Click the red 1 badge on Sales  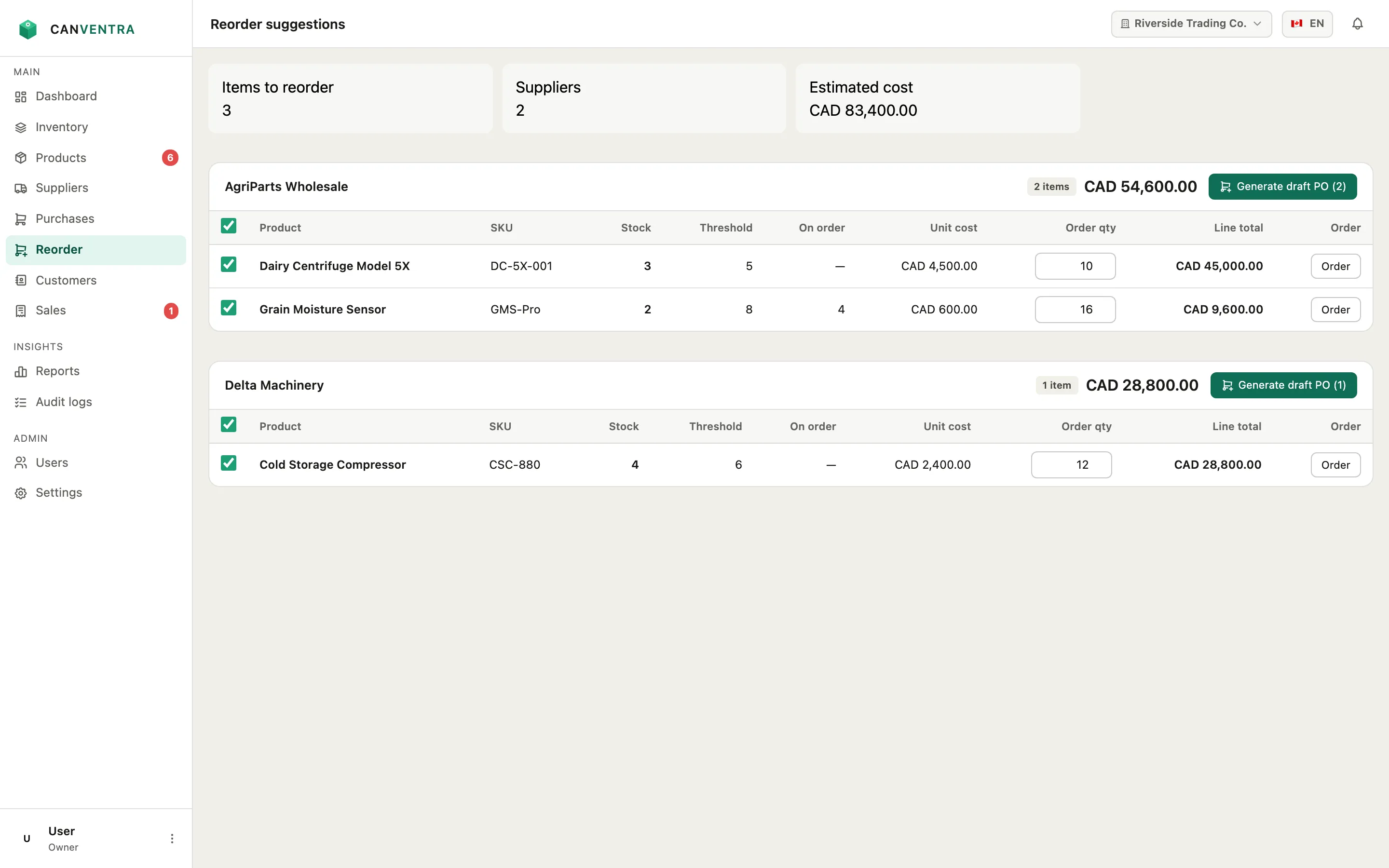tap(170, 311)
